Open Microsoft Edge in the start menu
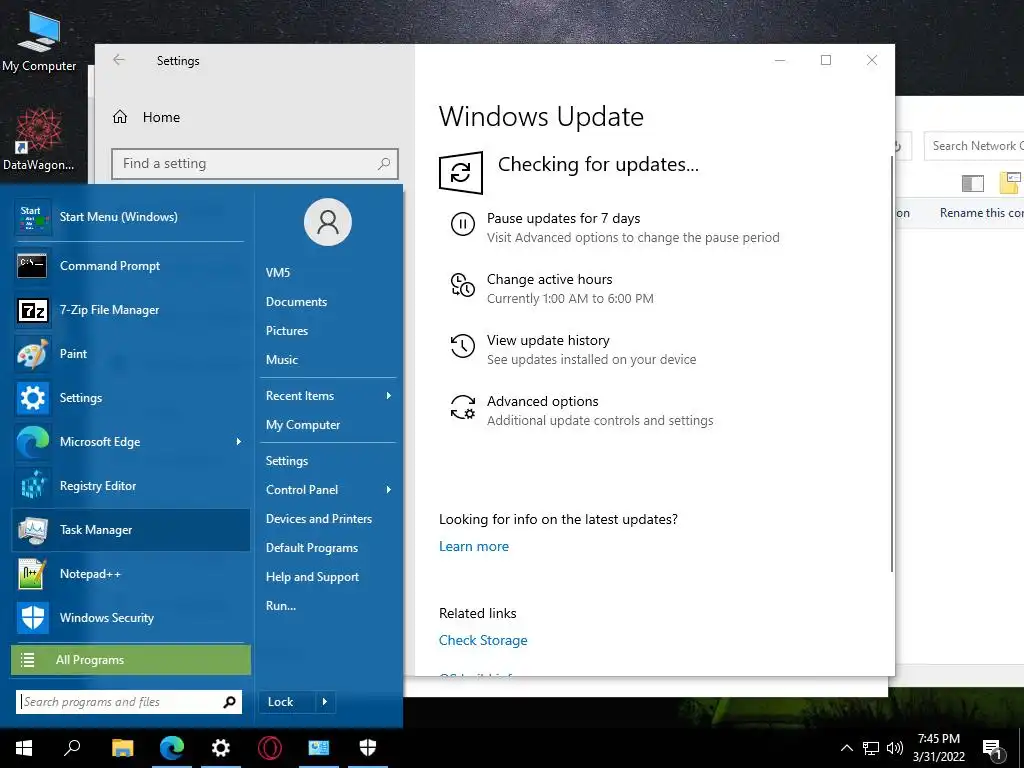The width and height of the screenshot is (1024, 768). [131, 442]
